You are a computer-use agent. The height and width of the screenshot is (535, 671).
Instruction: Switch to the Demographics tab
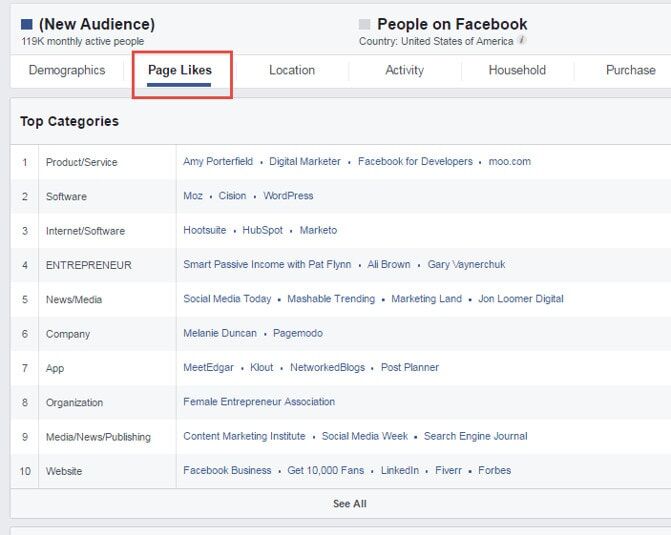[x=67, y=70]
